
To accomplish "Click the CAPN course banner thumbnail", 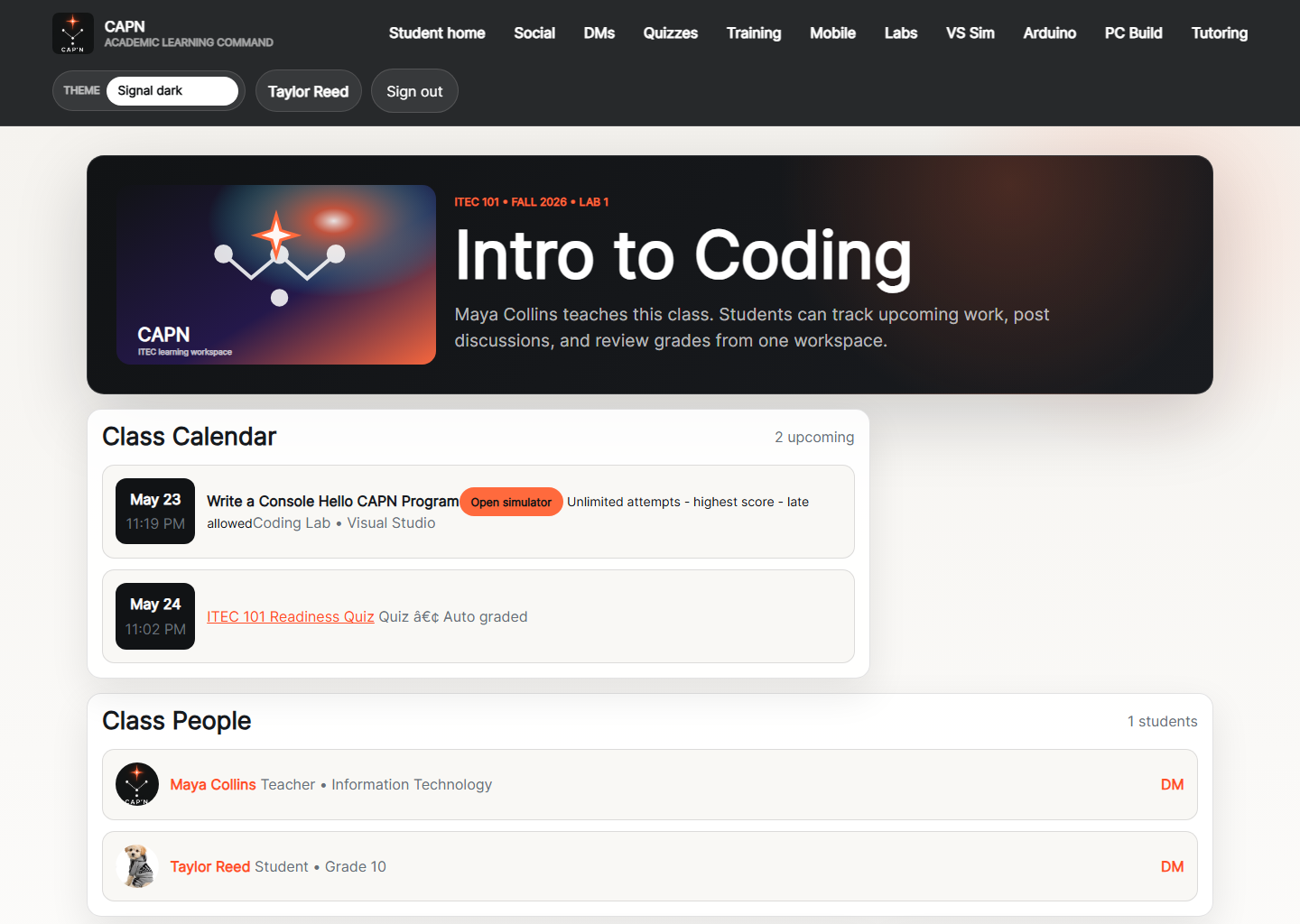I will (276, 274).
